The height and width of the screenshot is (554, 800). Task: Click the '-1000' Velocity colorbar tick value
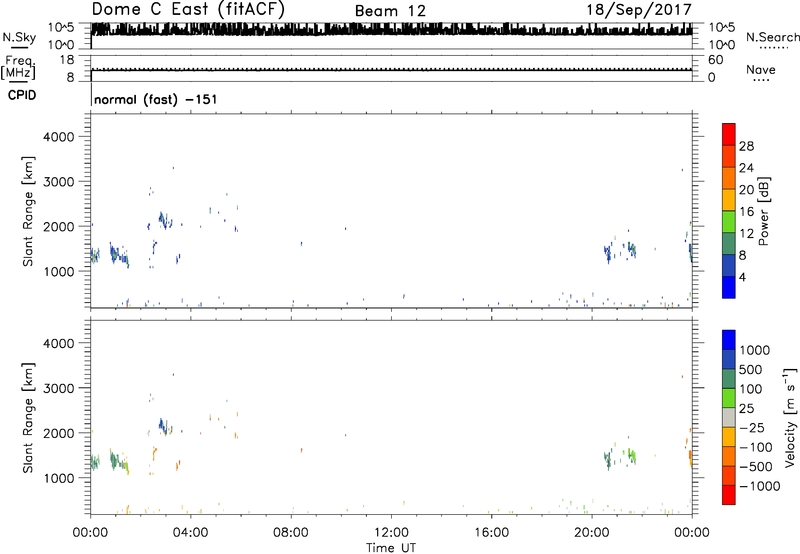[x=760, y=486]
